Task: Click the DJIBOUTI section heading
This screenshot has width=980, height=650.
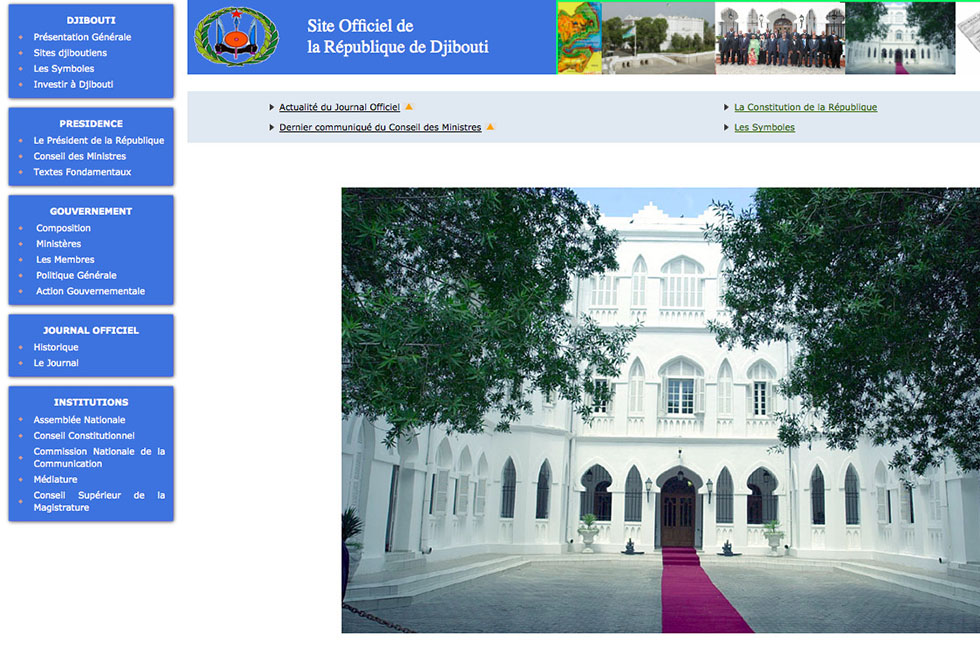Action: pyautogui.click(x=91, y=20)
